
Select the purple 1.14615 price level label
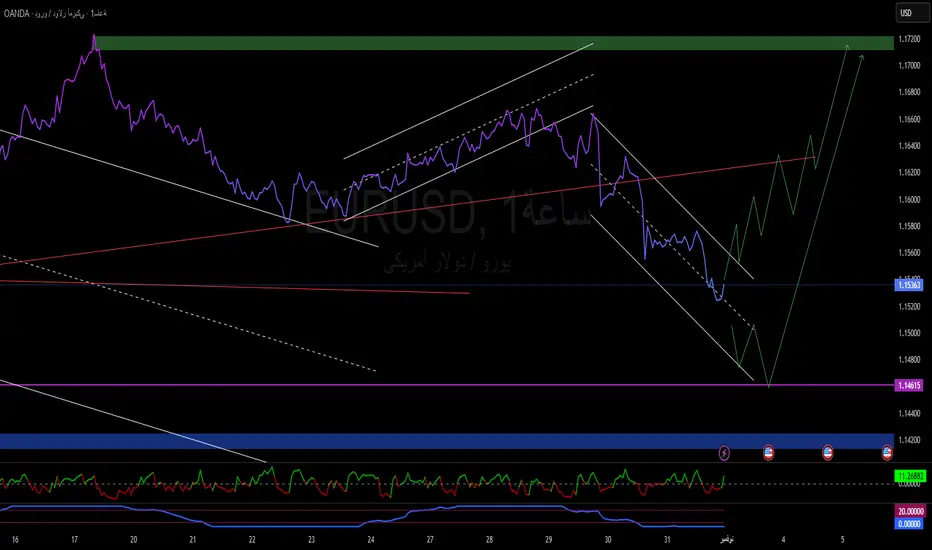tap(909, 385)
